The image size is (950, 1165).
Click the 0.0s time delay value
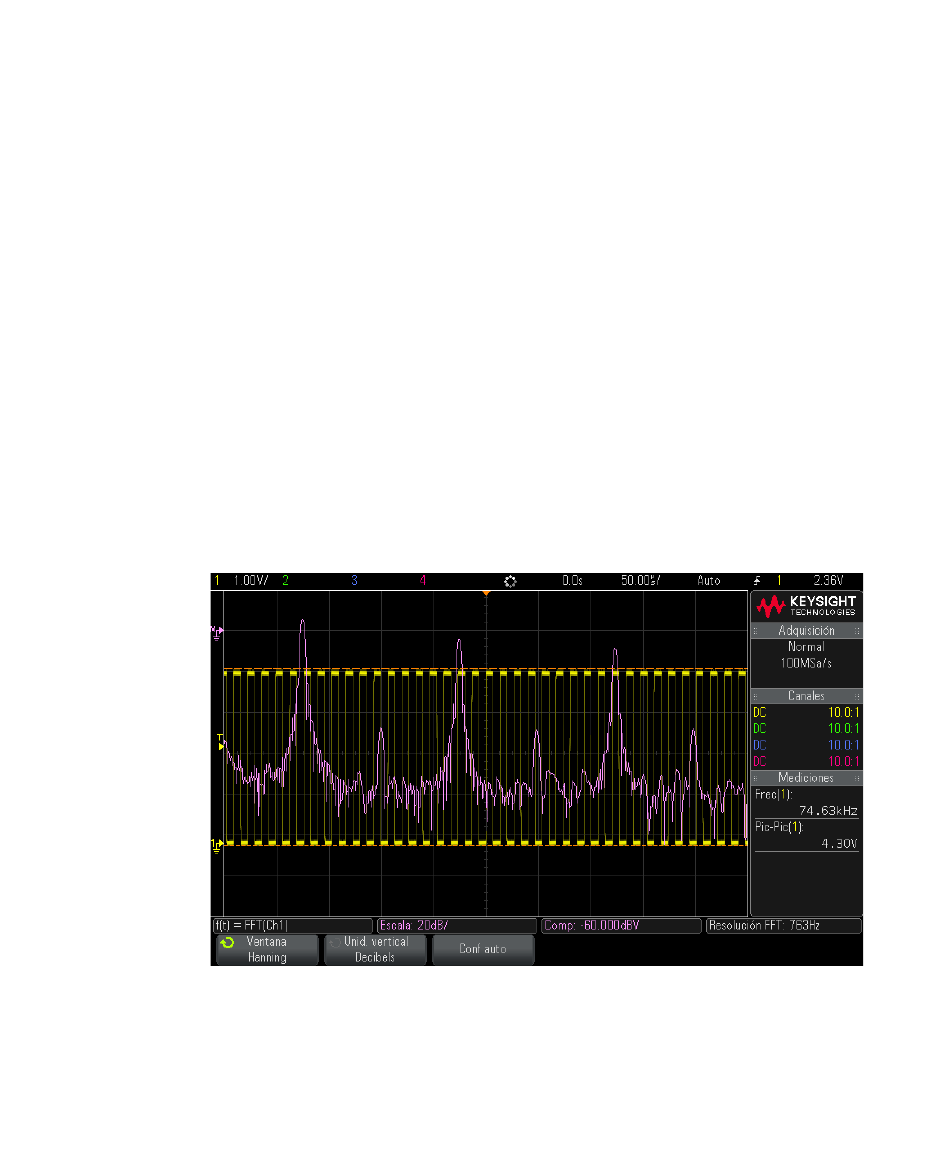(572, 580)
